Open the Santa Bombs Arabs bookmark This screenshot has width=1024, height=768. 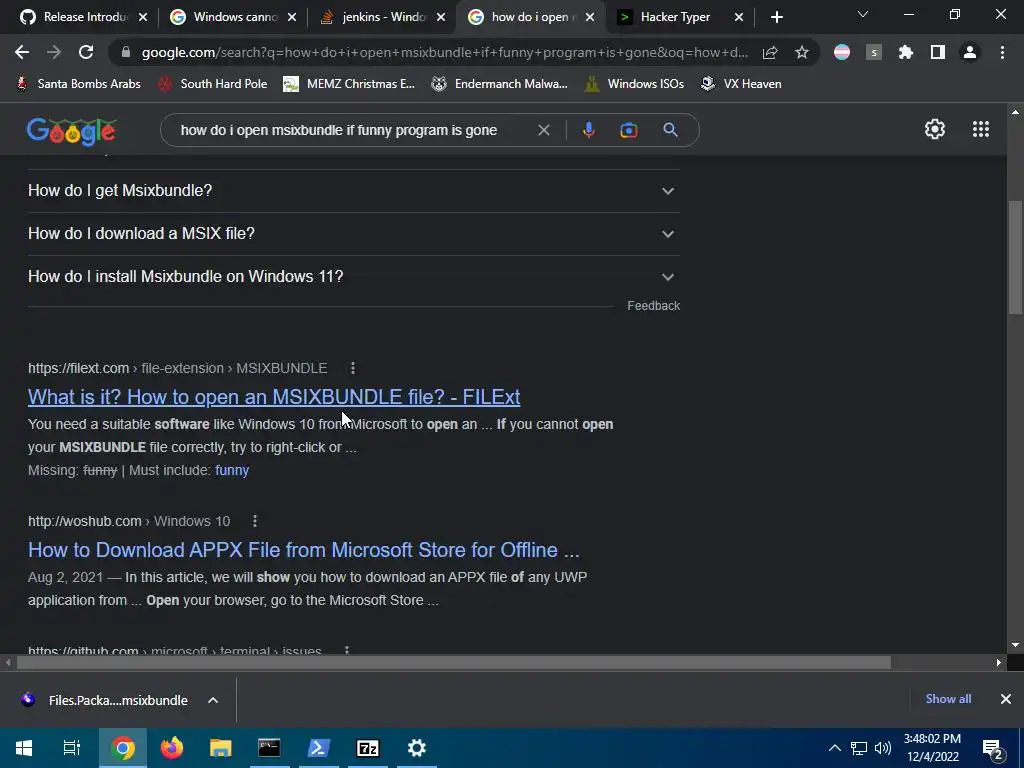point(78,84)
